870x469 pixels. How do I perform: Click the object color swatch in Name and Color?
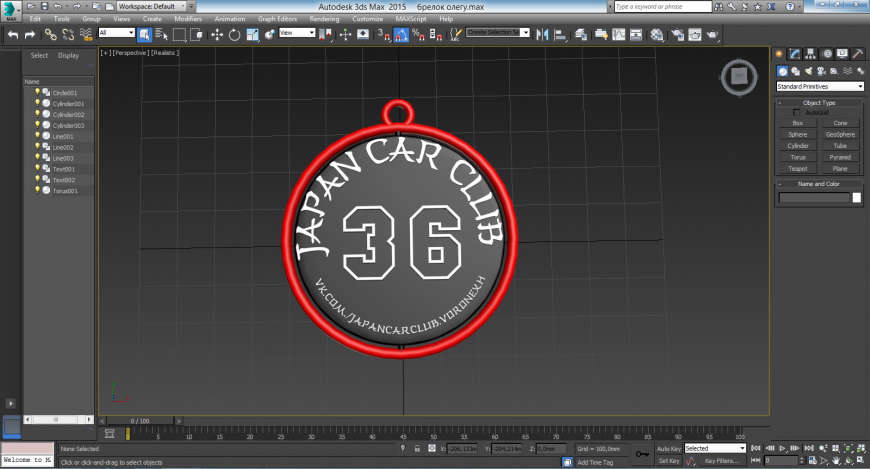tap(856, 198)
